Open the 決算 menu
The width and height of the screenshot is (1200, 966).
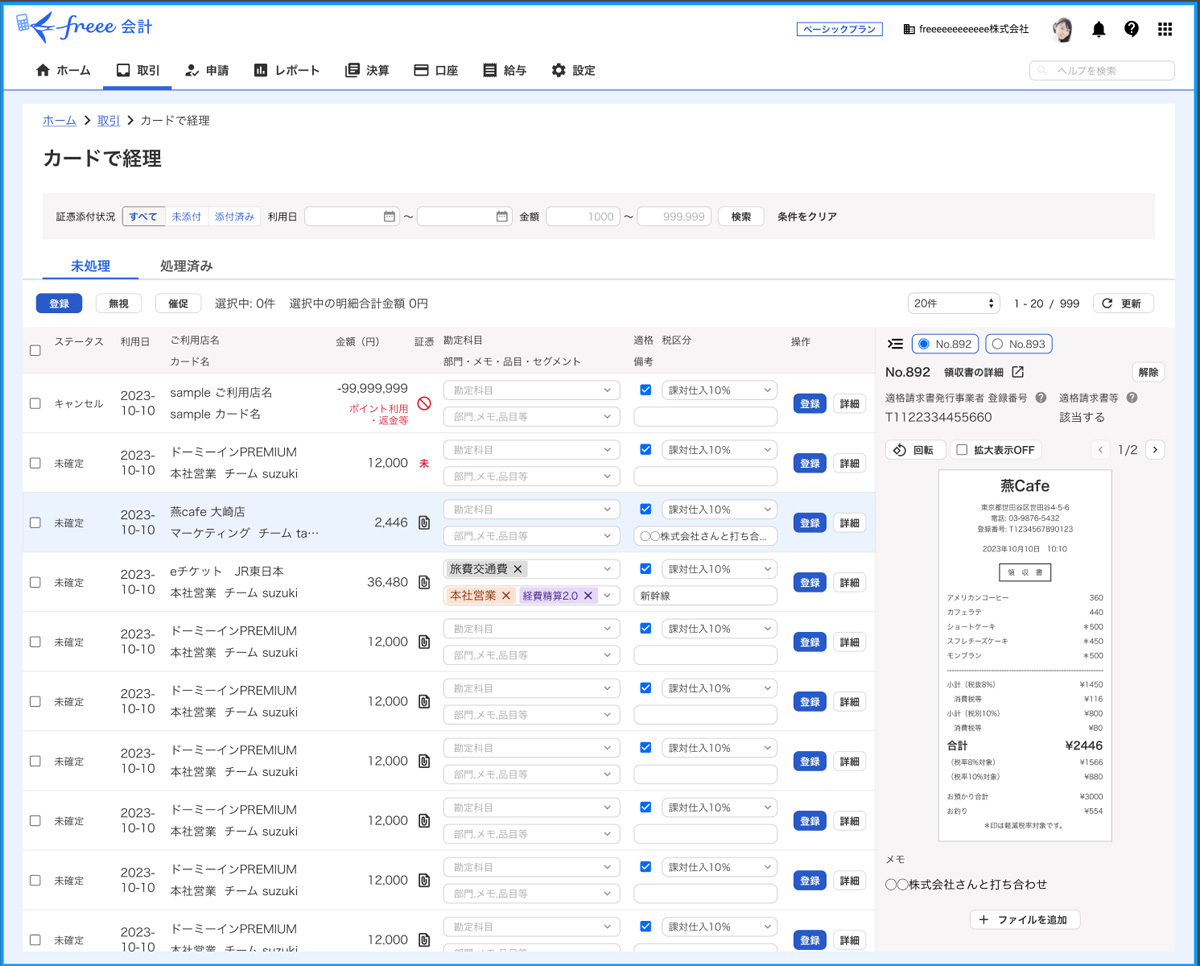(x=367, y=70)
